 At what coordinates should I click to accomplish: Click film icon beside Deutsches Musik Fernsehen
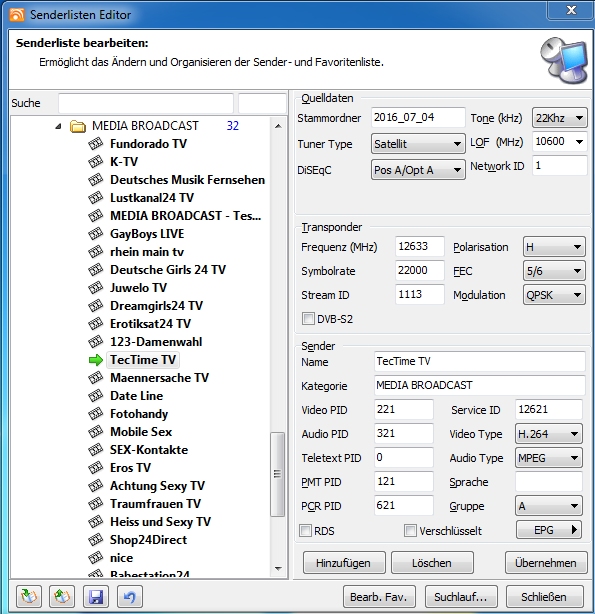coord(95,180)
